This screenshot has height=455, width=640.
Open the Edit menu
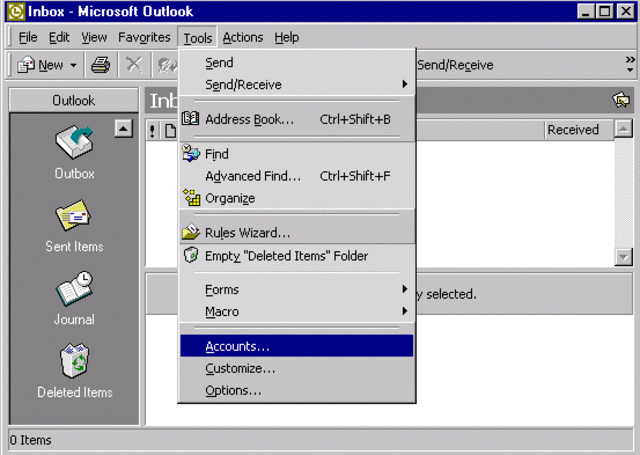coord(59,37)
